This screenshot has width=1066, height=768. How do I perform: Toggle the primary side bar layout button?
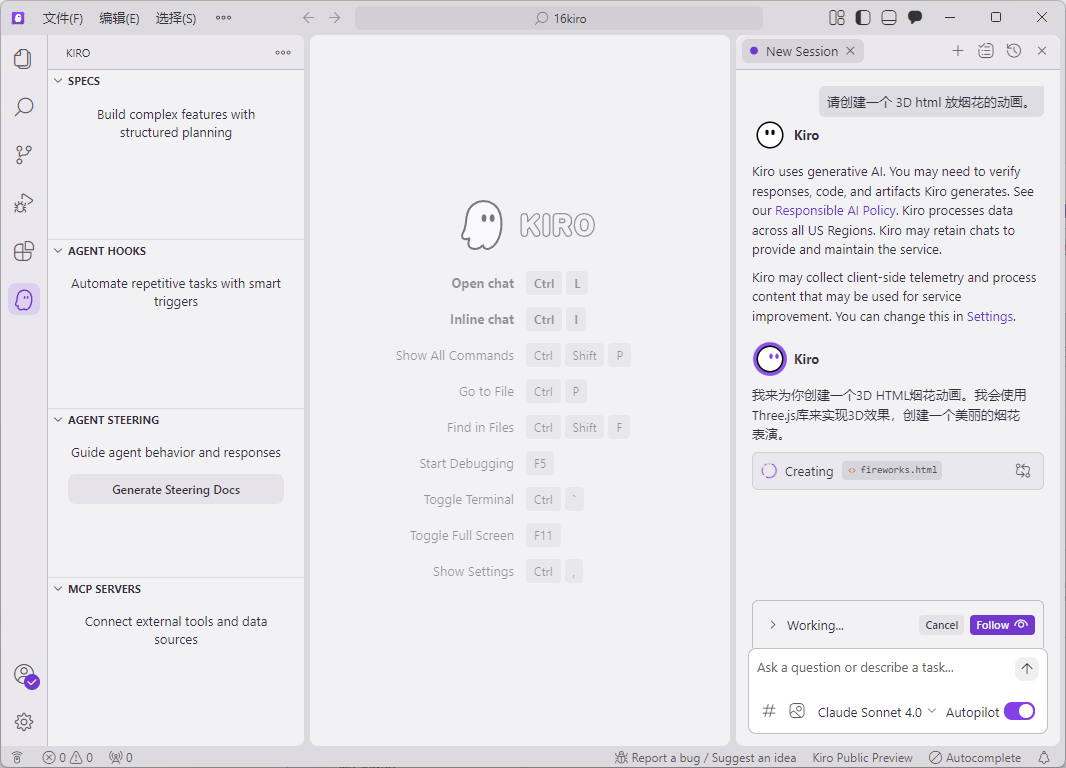(x=863, y=18)
